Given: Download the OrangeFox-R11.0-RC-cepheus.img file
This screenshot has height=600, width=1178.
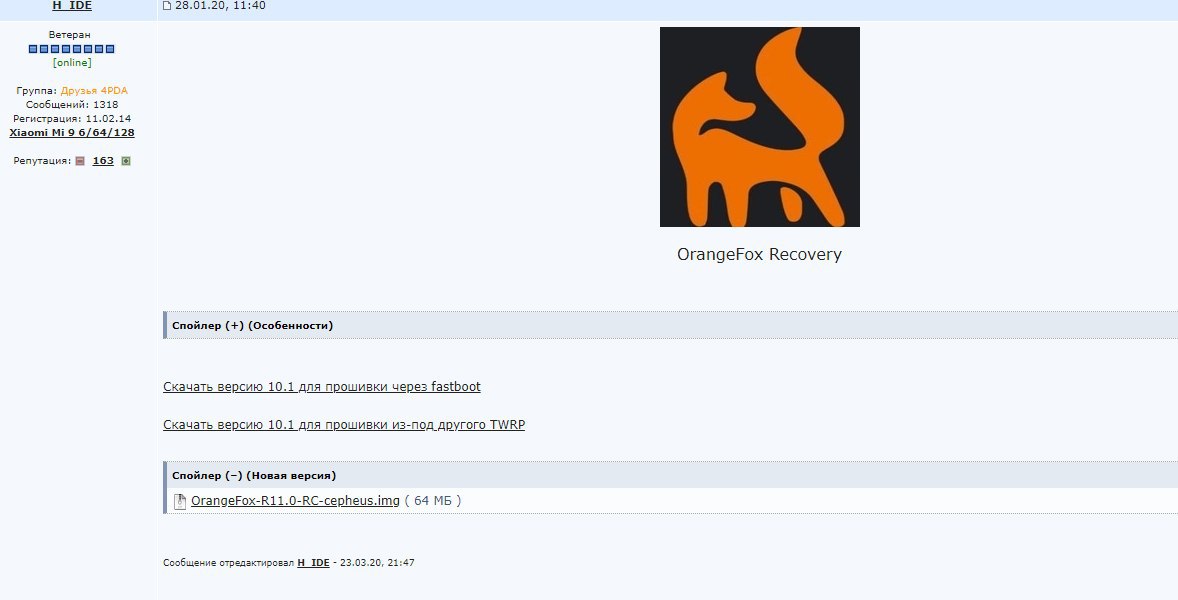Looking at the screenshot, I should [295, 501].
